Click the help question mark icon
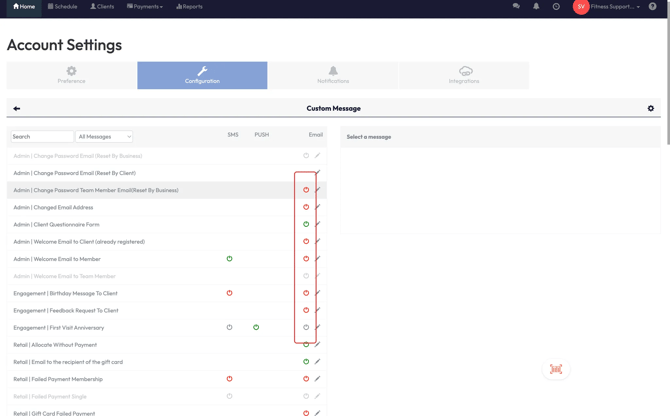670x416 pixels. click(653, 7)
